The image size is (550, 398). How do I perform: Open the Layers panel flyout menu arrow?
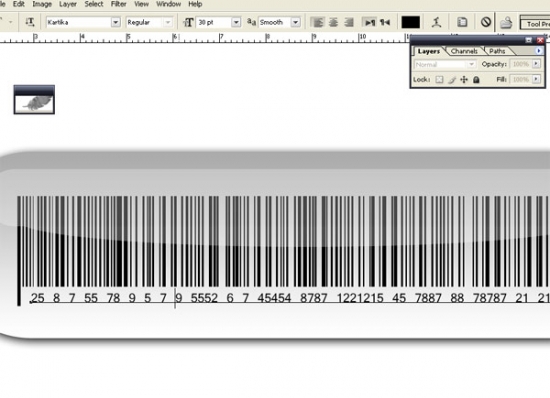539,51
